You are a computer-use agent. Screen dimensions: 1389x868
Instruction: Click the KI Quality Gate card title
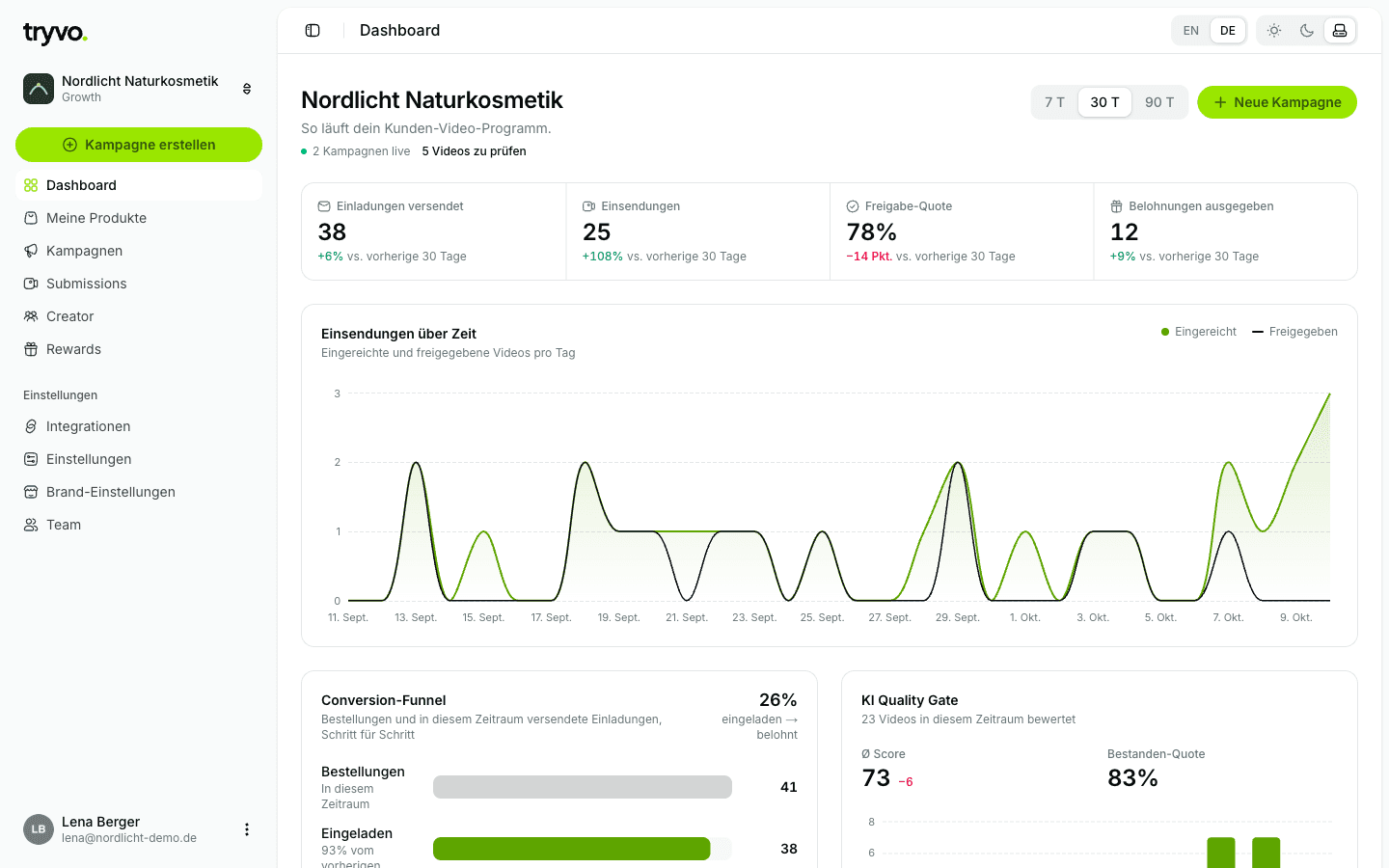(x=910, y=700)
